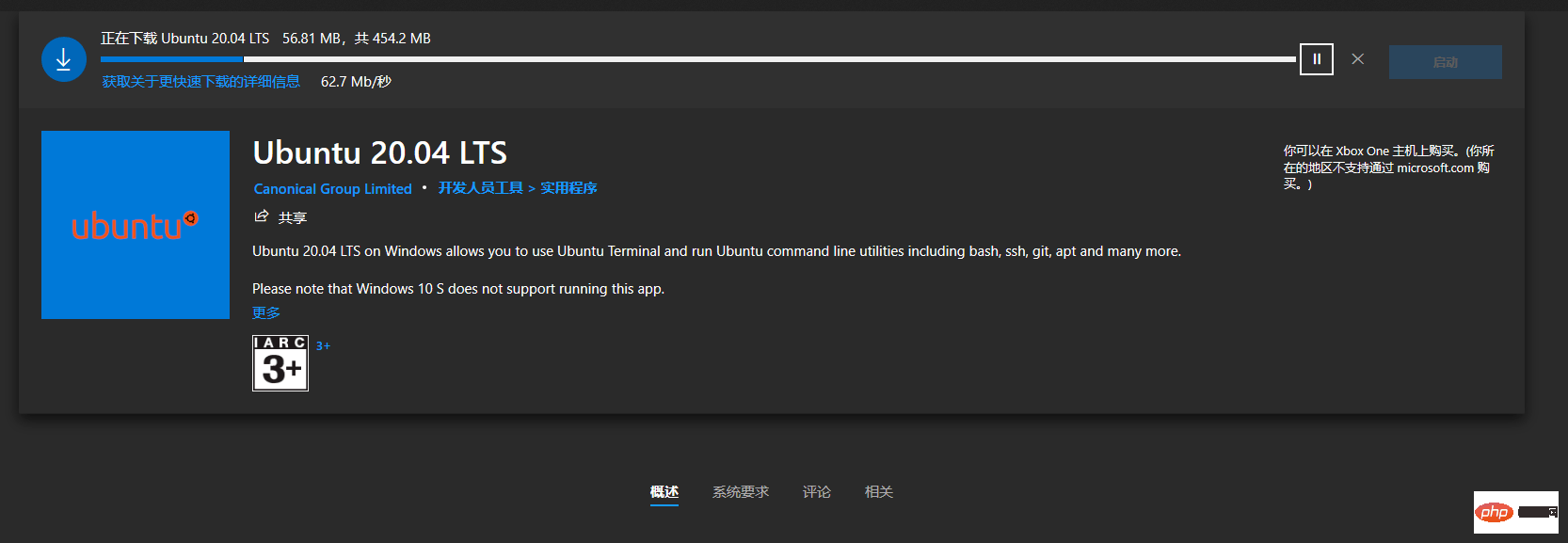The height and width of the screenshot is (543, 1568).
Task: Switch to the 系统要求 tab
Action: tap(741, 492)
